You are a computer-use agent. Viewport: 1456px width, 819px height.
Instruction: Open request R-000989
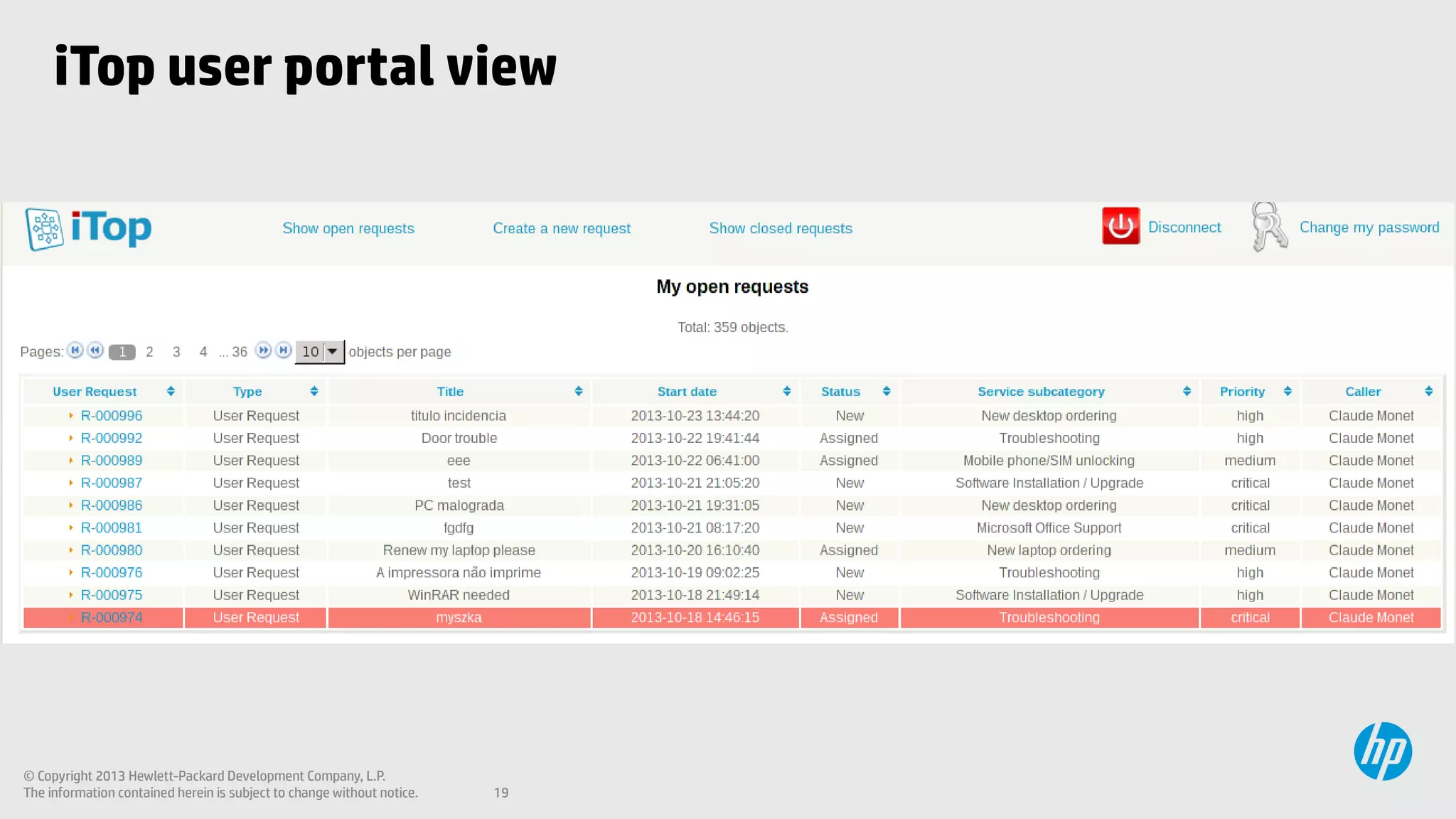tap(112, 461)
